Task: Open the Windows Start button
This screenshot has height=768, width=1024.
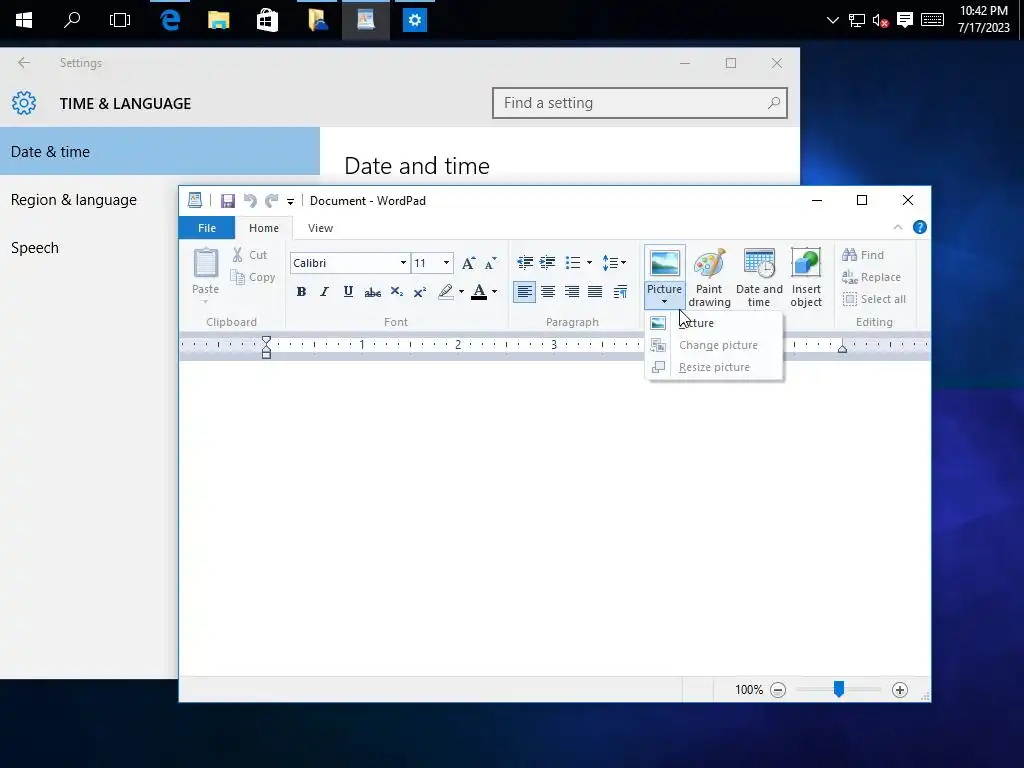Action: coord(24,20)
